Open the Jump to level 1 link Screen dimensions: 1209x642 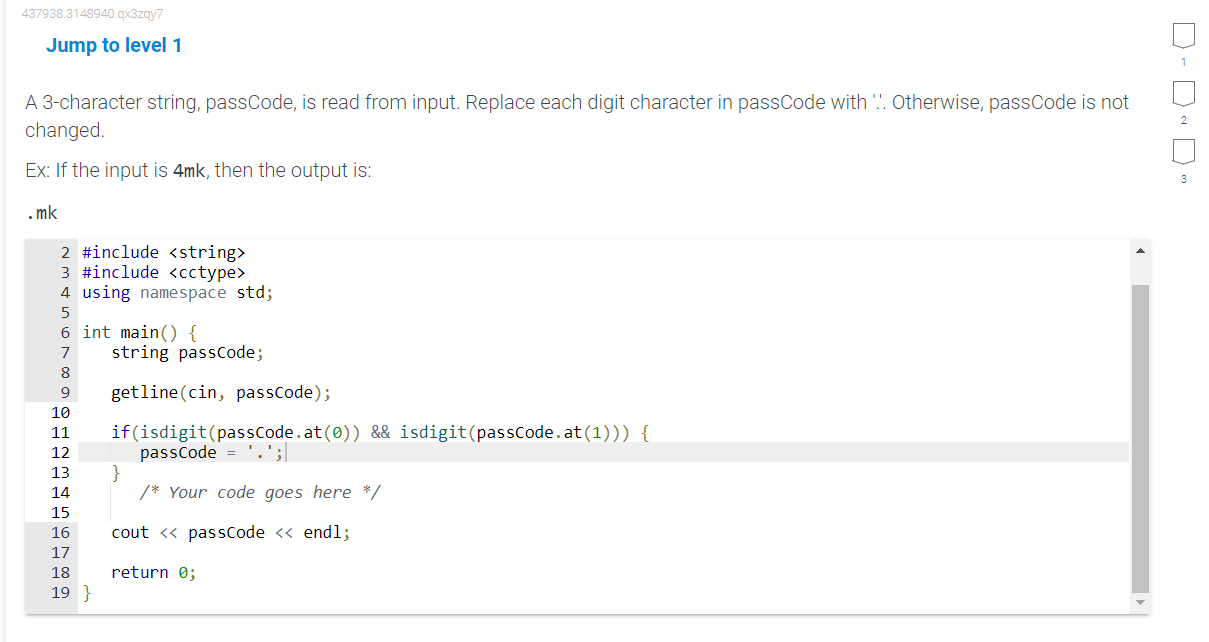coord(114,45)
